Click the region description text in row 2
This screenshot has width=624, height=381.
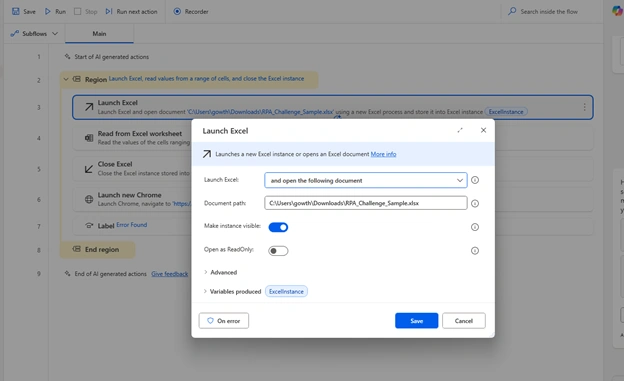click(206, 78)
